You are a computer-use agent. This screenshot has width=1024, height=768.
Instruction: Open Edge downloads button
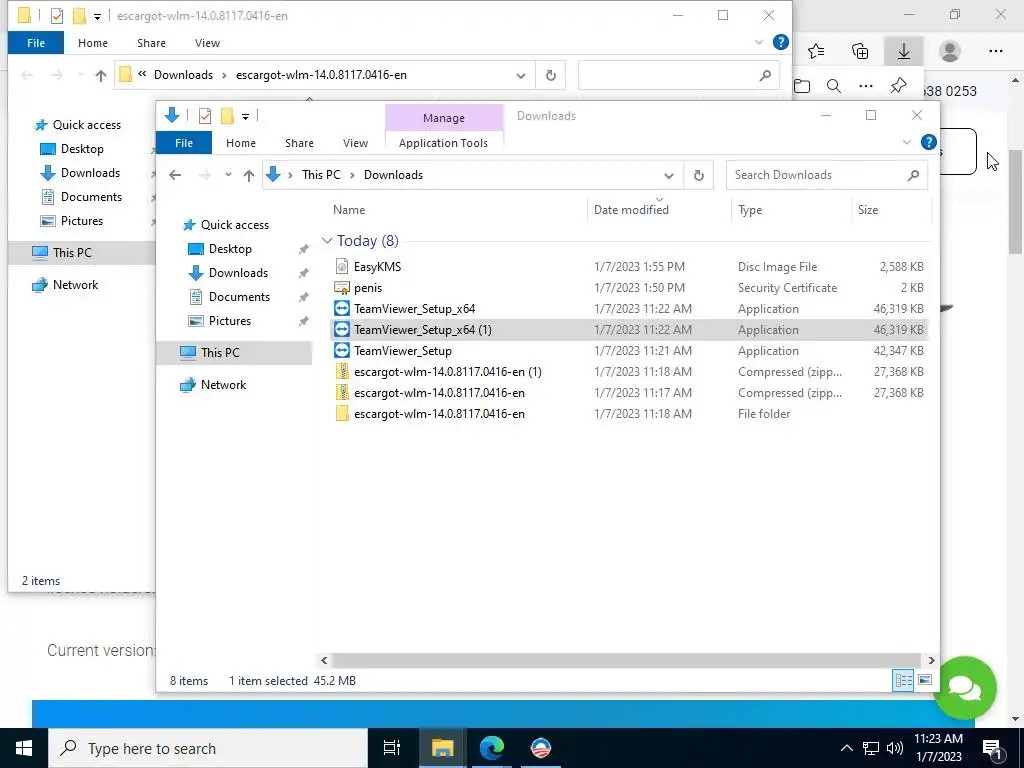[x=904, y=51]
